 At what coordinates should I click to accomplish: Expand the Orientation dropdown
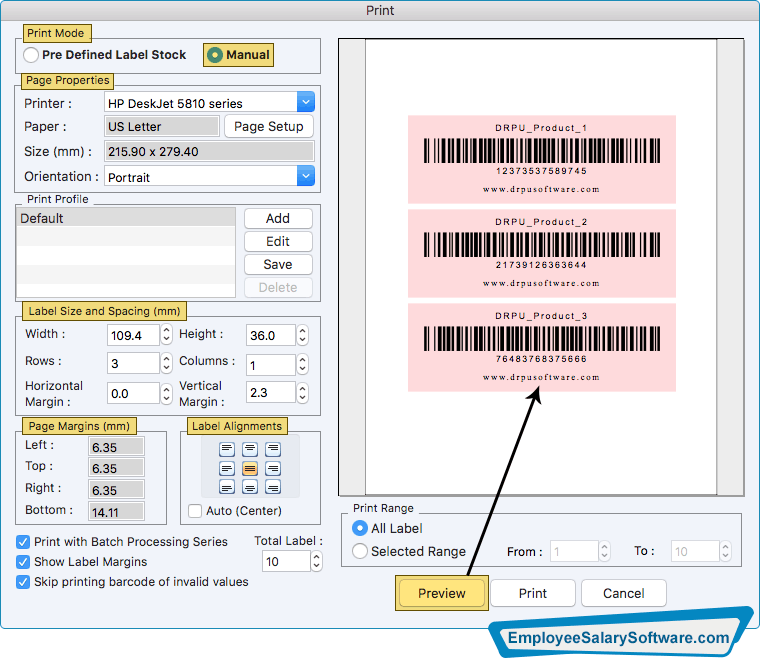coord(306,177)
